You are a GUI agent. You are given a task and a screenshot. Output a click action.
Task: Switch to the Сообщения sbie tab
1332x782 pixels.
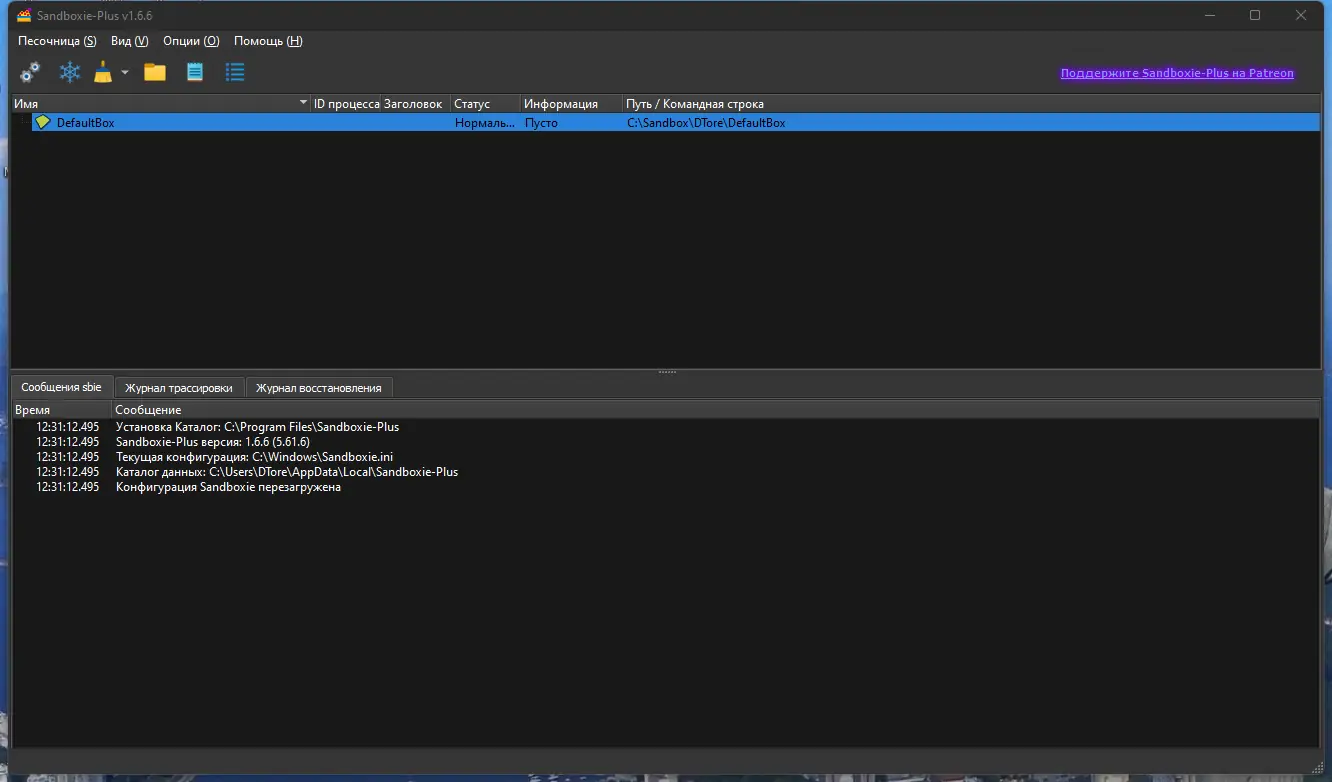(x=61, y=387)
